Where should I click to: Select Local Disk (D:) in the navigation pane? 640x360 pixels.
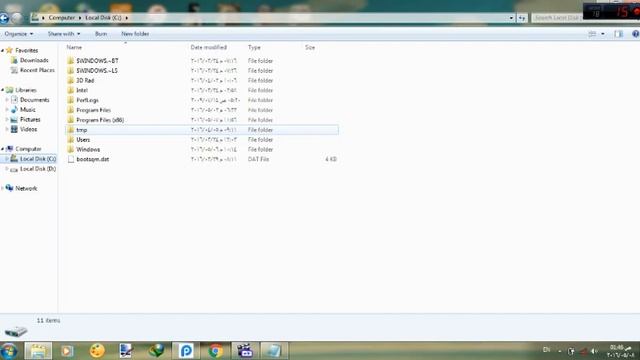point(38,169)
